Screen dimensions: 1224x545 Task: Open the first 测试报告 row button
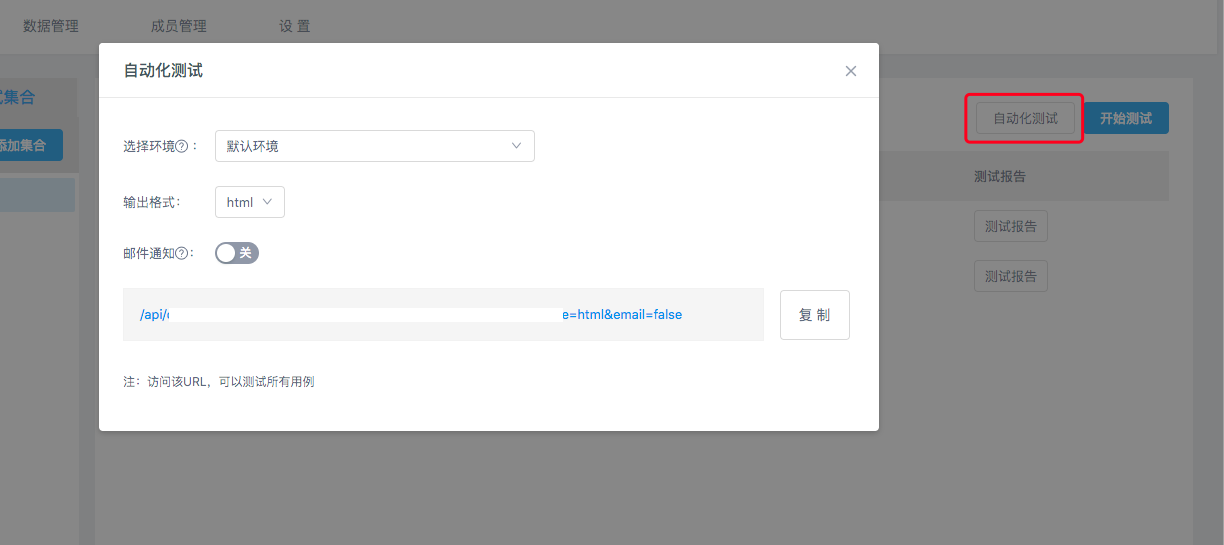pyautogui.click(x=1010, y=227)
